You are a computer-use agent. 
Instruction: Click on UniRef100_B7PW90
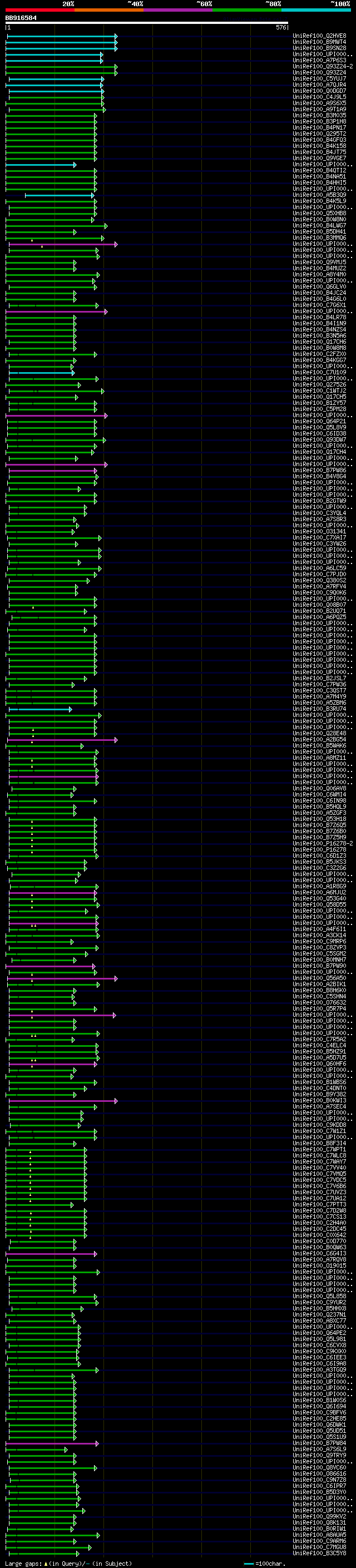point(319,966)
